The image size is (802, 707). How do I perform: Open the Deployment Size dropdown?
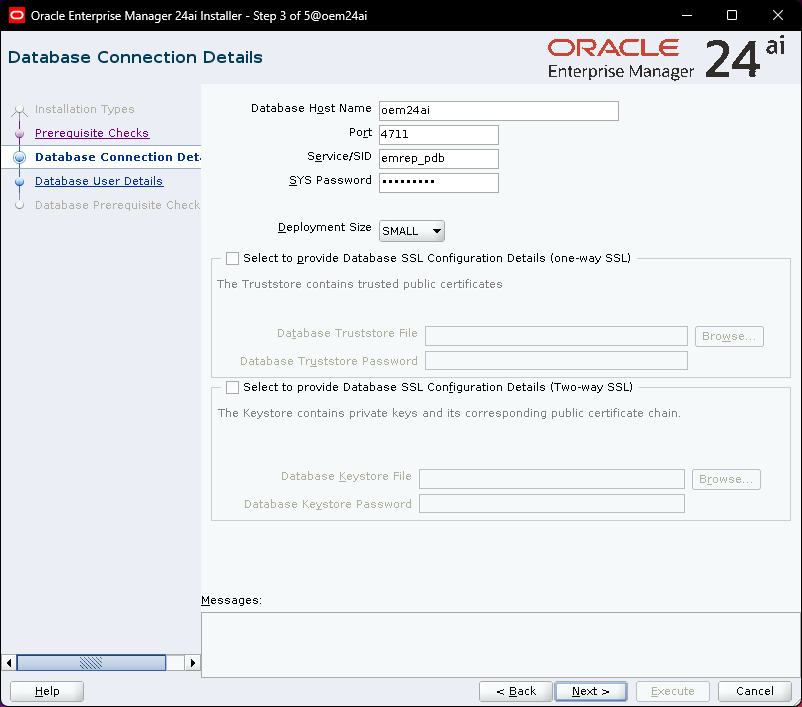(x=412, y=231)
